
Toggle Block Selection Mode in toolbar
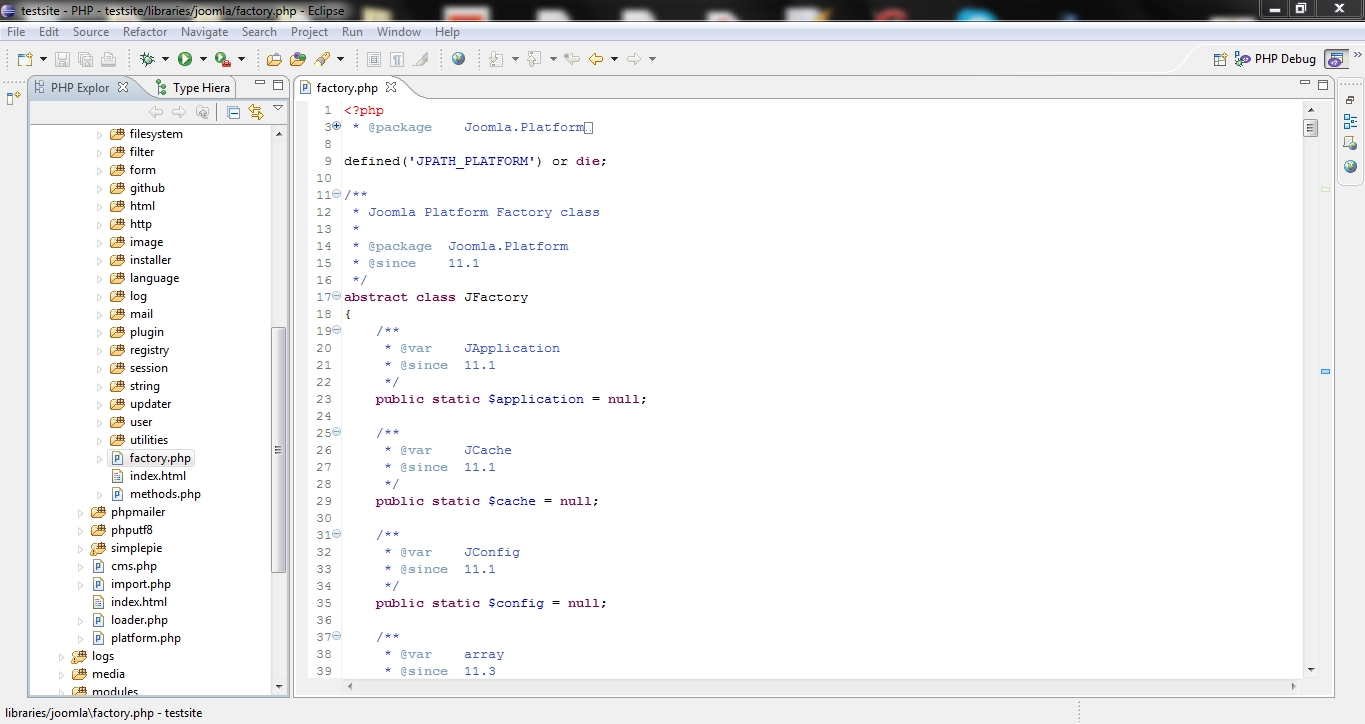(x=374, y=59)
